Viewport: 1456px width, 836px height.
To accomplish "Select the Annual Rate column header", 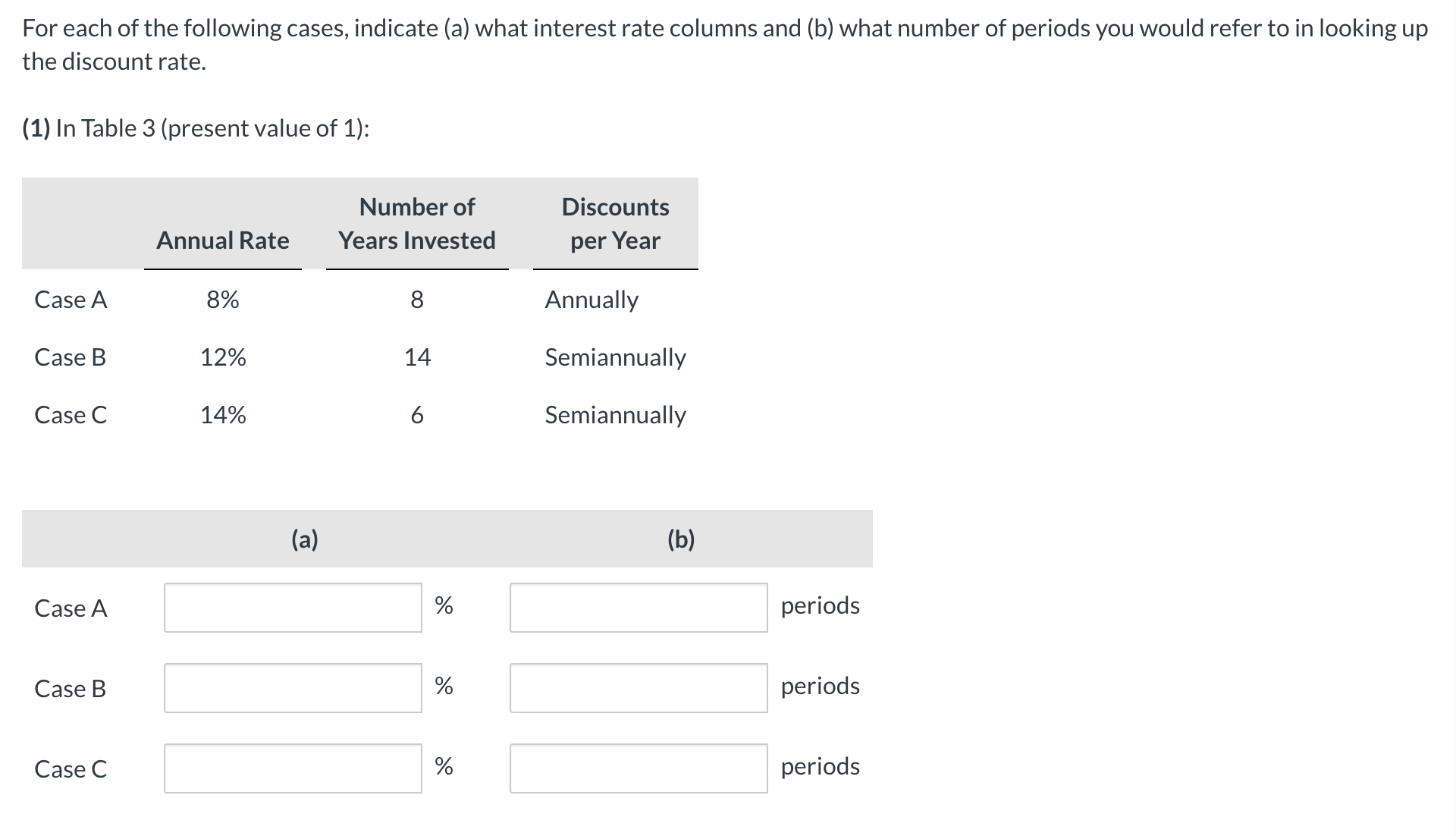I will pyautogui.click(x=222, y=240).
